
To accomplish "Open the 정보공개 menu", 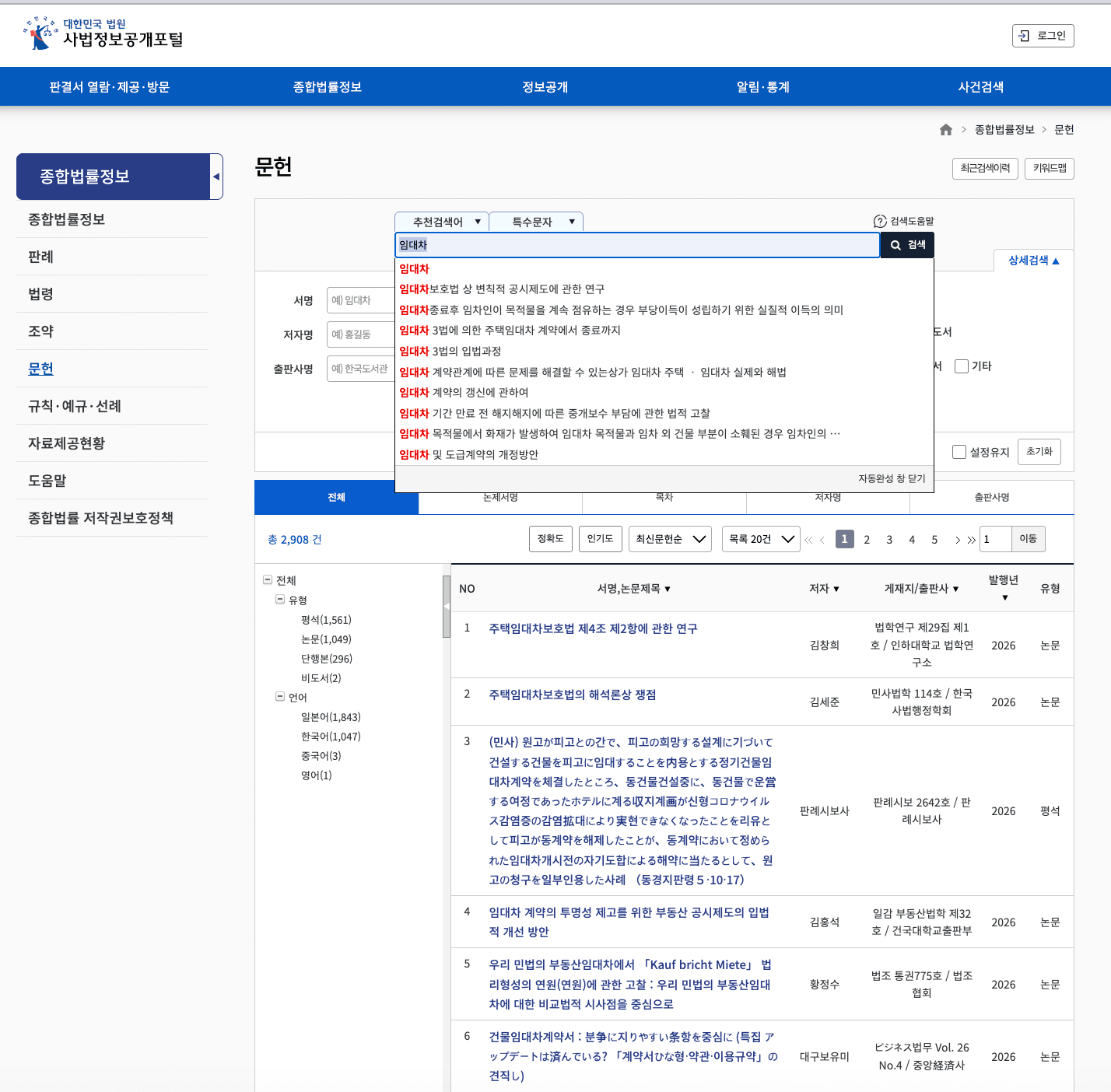I will [545, 87].
